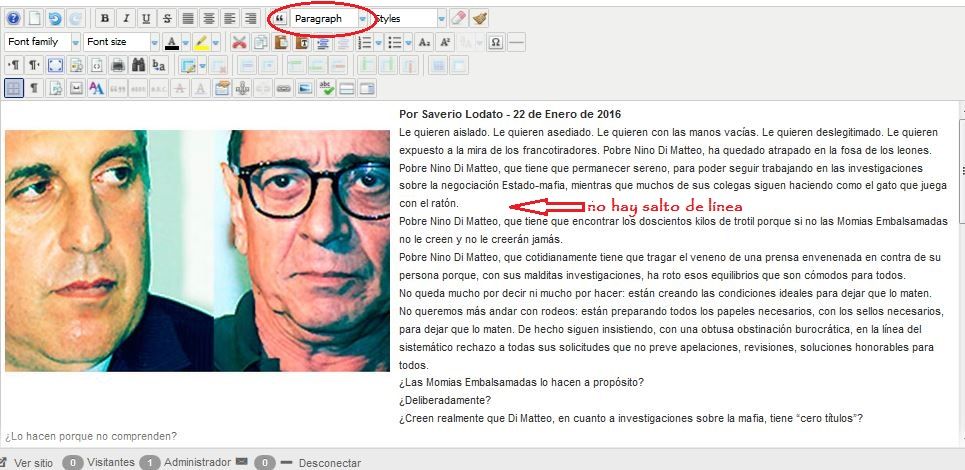Open the Styles dropdown
This screenshot has width=965, height=470.
[407, 18]
